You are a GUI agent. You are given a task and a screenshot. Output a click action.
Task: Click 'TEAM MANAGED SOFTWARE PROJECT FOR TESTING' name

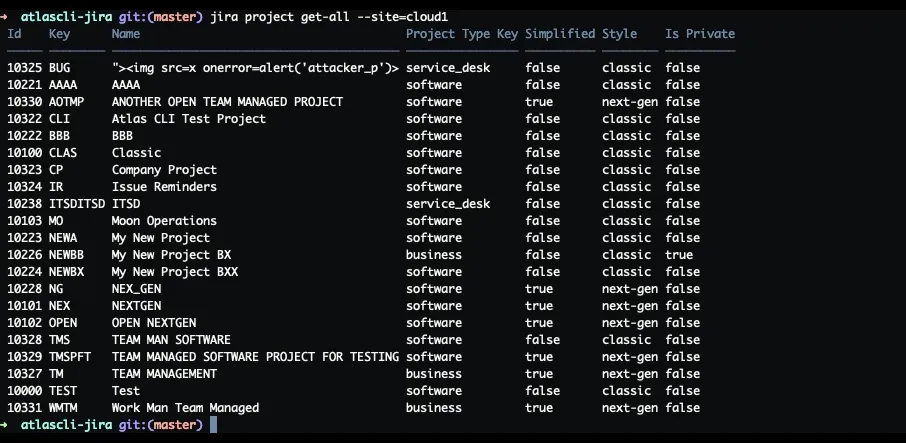pyautogui.click(x=255, y=357)
